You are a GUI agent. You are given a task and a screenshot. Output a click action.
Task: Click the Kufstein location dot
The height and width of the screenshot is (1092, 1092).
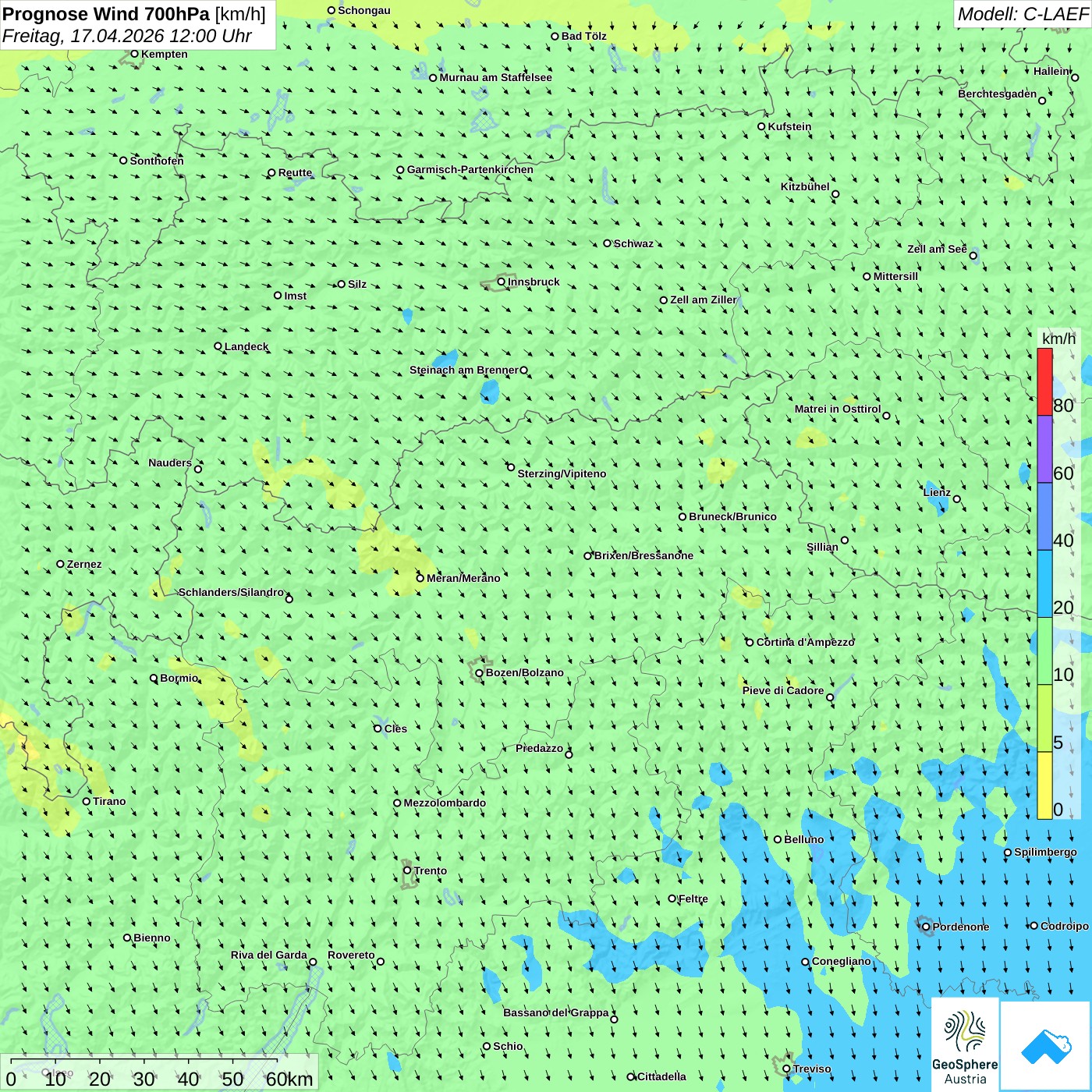(762, 126)
